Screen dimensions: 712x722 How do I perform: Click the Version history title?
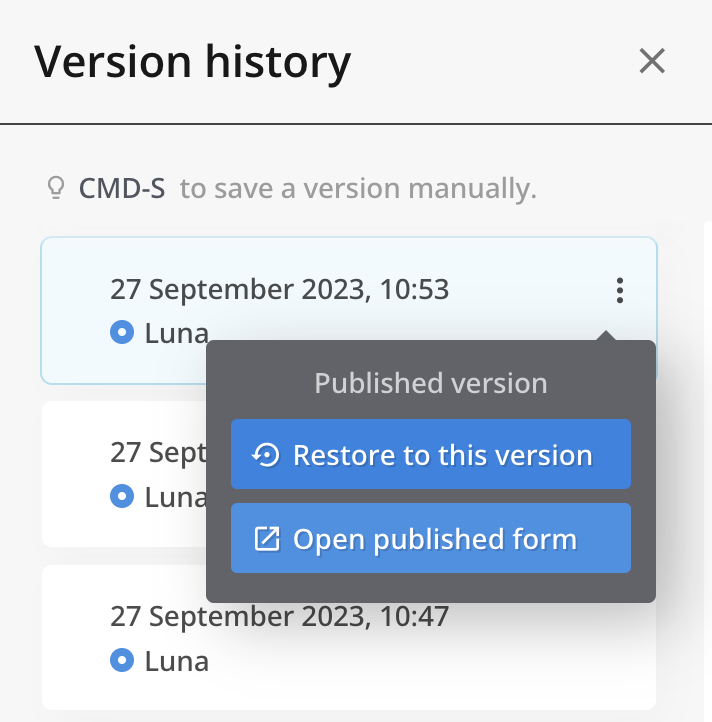pos(193,62)
